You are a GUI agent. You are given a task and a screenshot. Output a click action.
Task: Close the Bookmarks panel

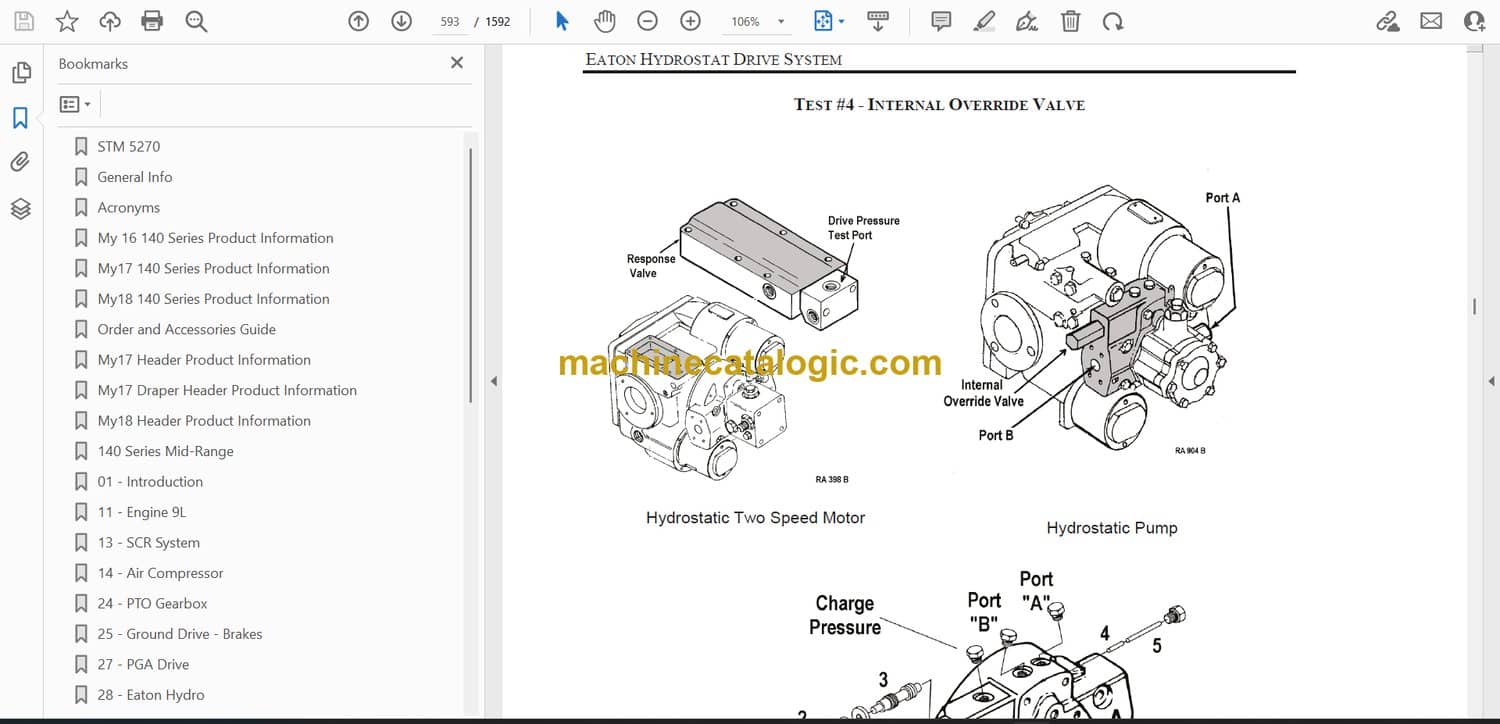coord(457,63)
